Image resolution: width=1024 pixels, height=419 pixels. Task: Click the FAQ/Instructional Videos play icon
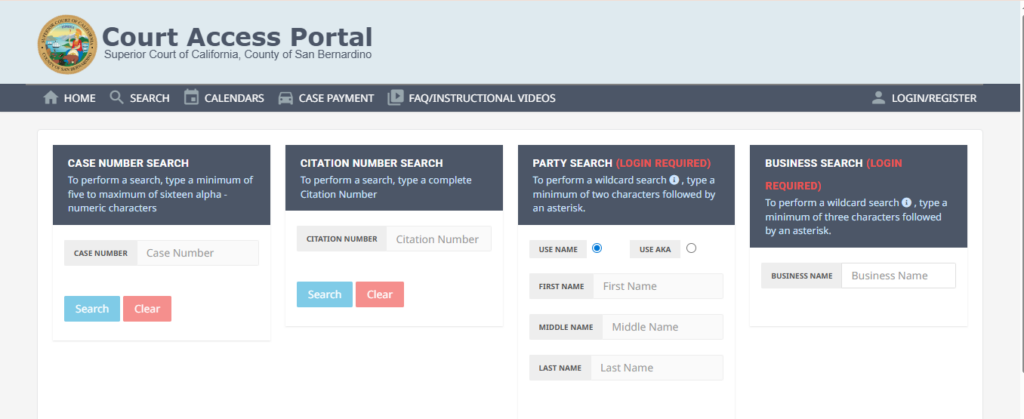[x=395, y=98]
